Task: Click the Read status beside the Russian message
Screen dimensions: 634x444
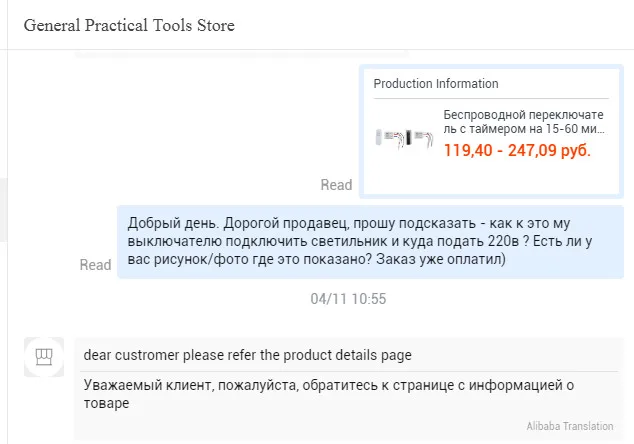Action: coord(95,265)
